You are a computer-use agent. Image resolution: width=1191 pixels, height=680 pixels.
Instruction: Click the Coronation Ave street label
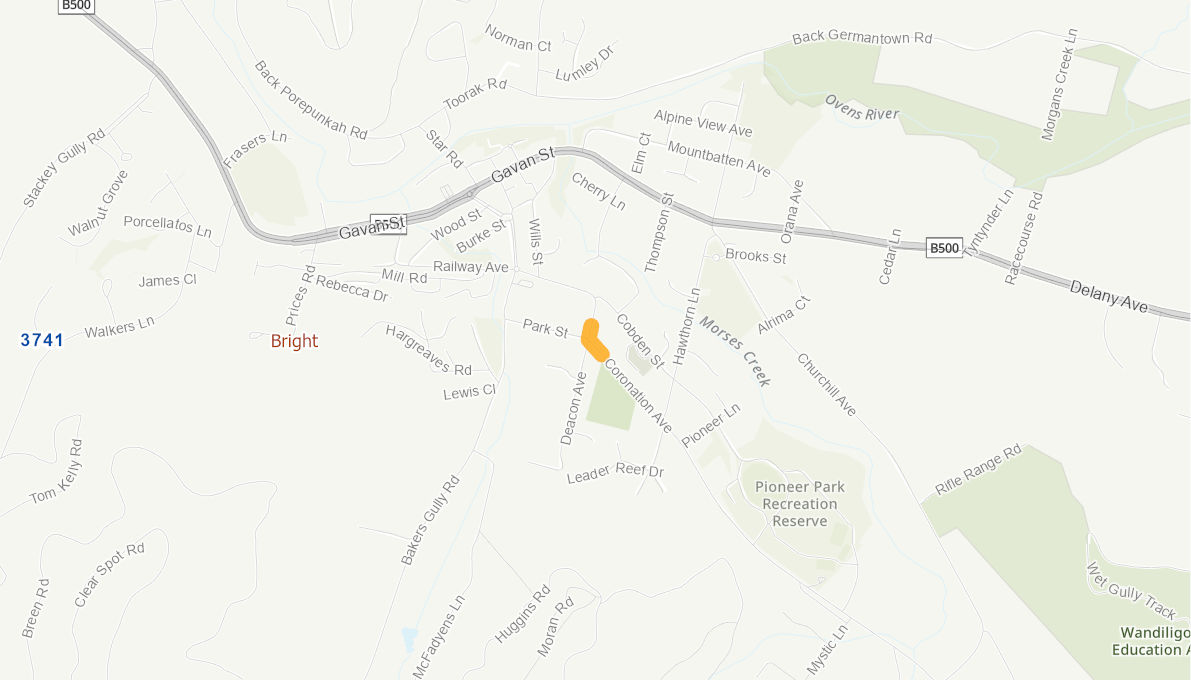638,396
